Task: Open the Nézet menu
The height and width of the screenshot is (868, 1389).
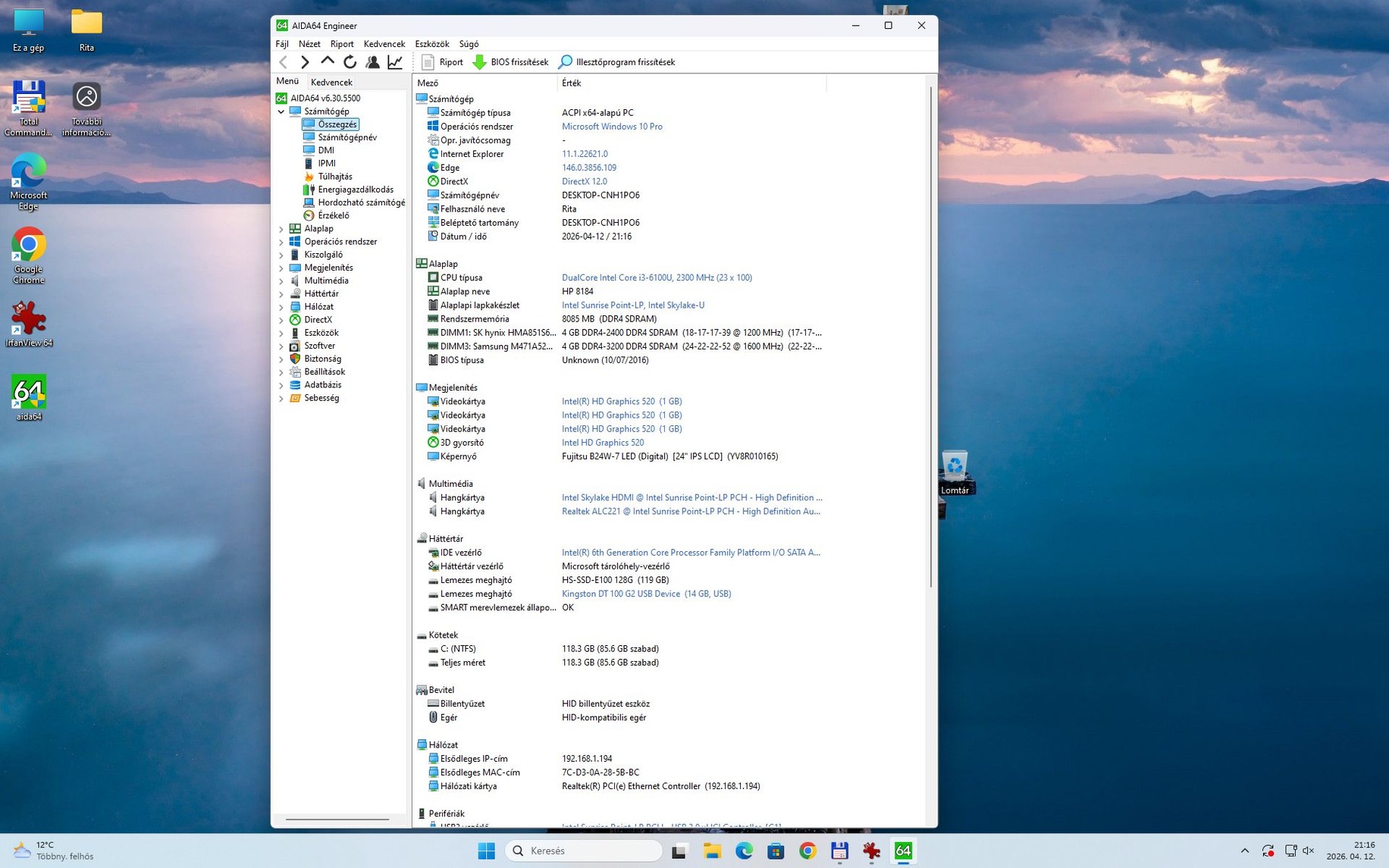Action: [x=309, y=44]
